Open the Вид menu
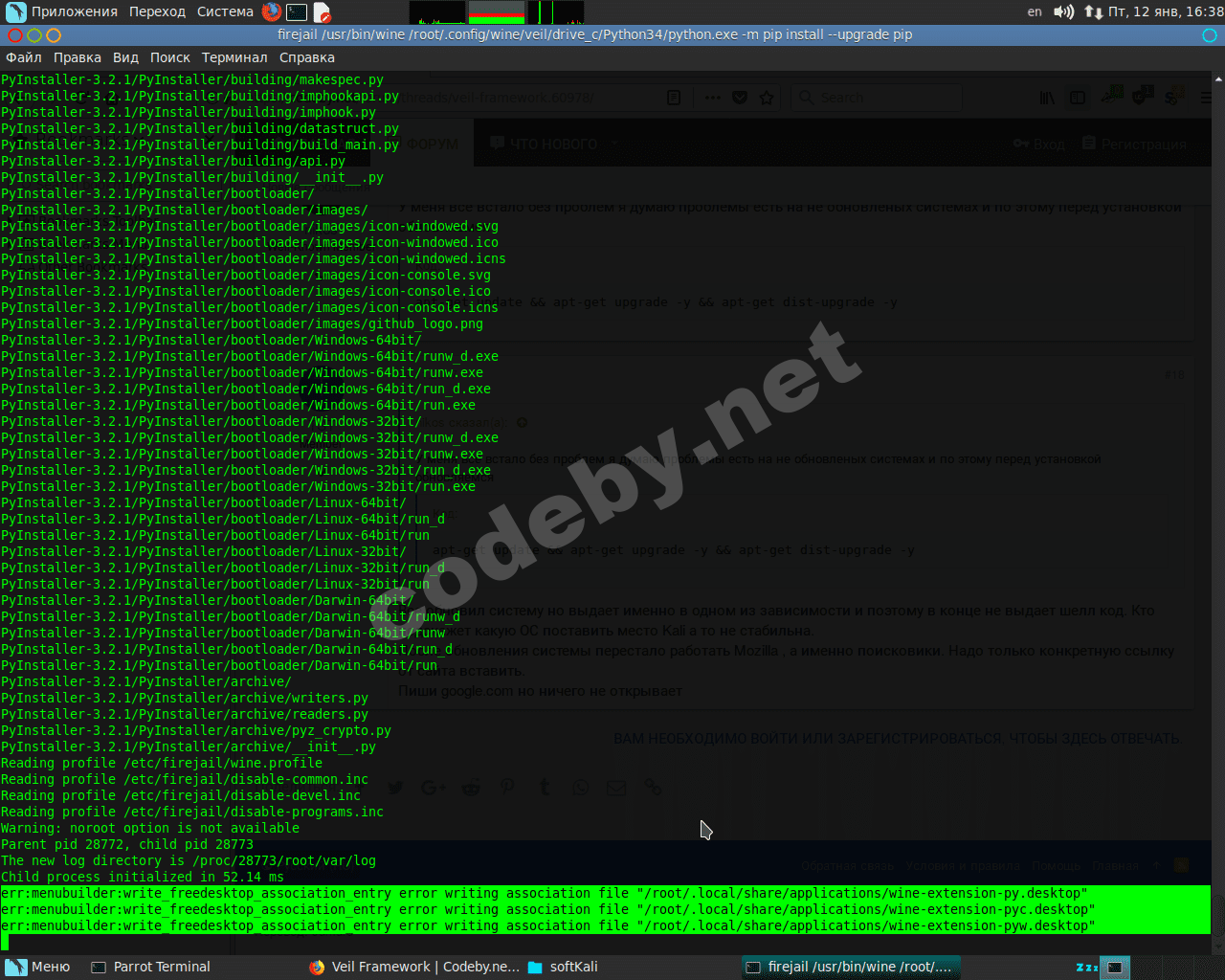1225x980 pixels. click(x=125, y=57)
